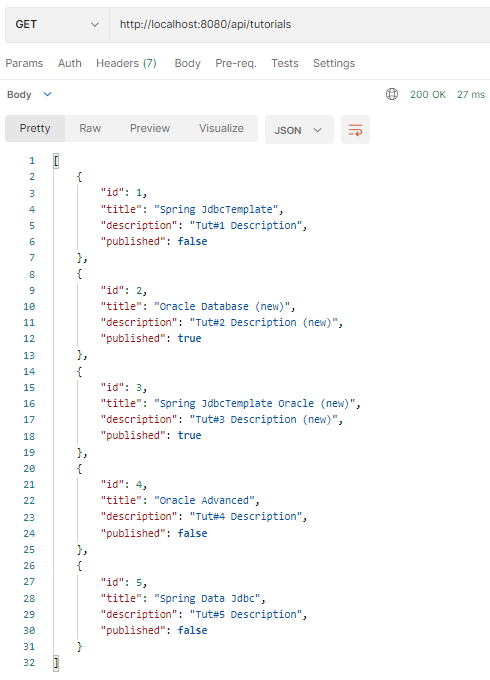Open the Pre-req. tab

click(236, 63)
